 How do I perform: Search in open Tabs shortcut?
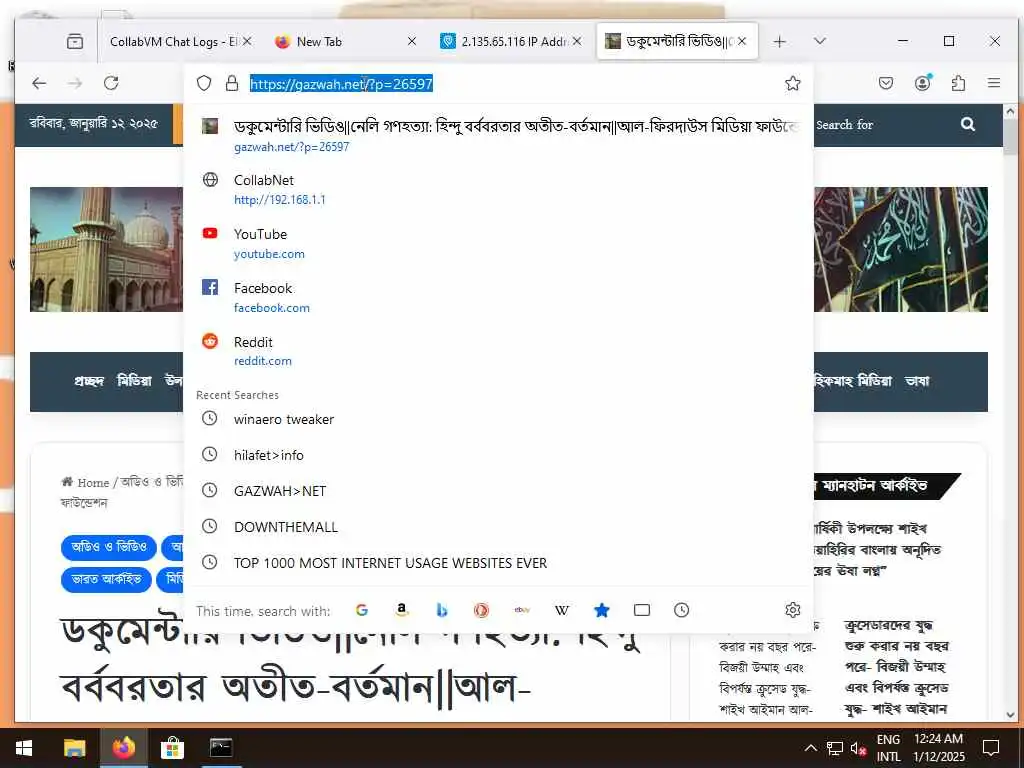point(642,610)
